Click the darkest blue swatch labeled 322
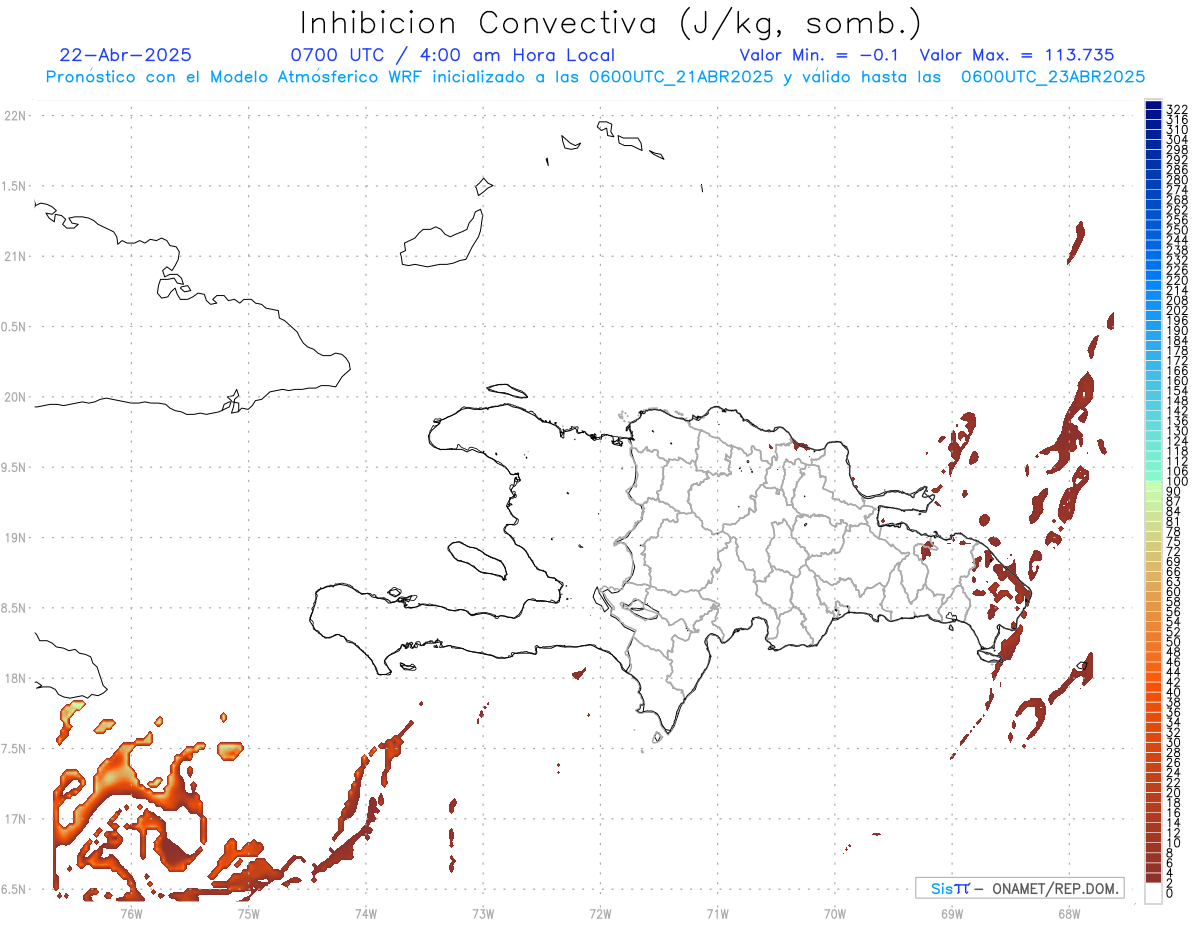This screenshot has width=1200, height=927. point(1153,106)
